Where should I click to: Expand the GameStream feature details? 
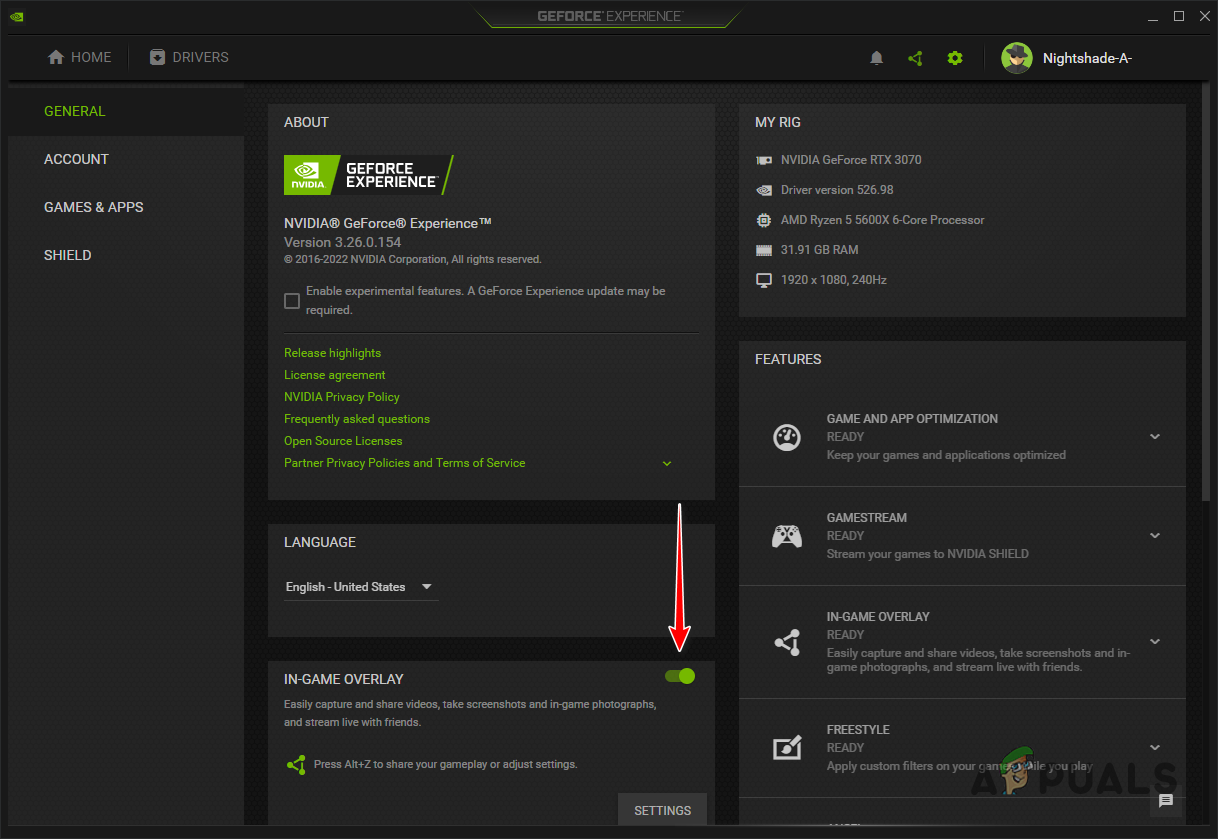1155,536
